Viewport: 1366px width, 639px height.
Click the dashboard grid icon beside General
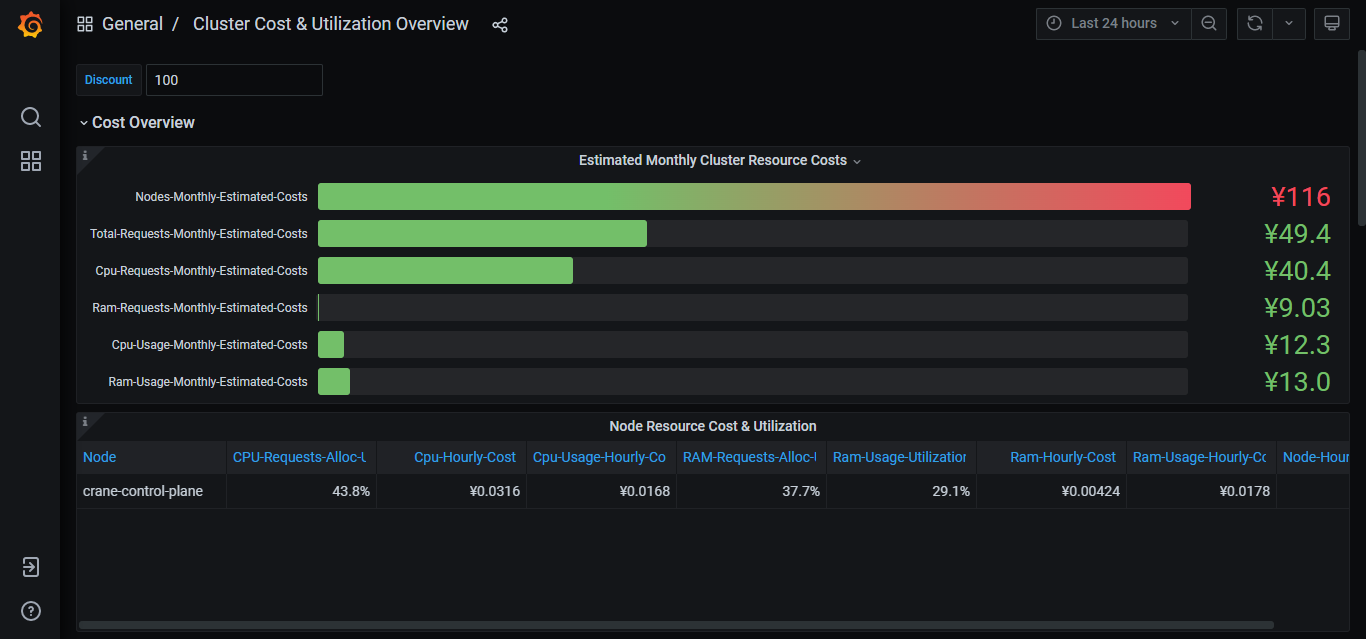[85, 24]
